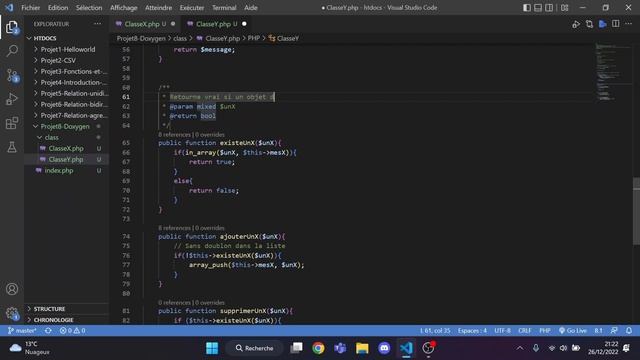The height and width of the screenshot is (360, 640).
Task: Expand the Projet4-Introduction folder
Action: (x=67, y=82)
